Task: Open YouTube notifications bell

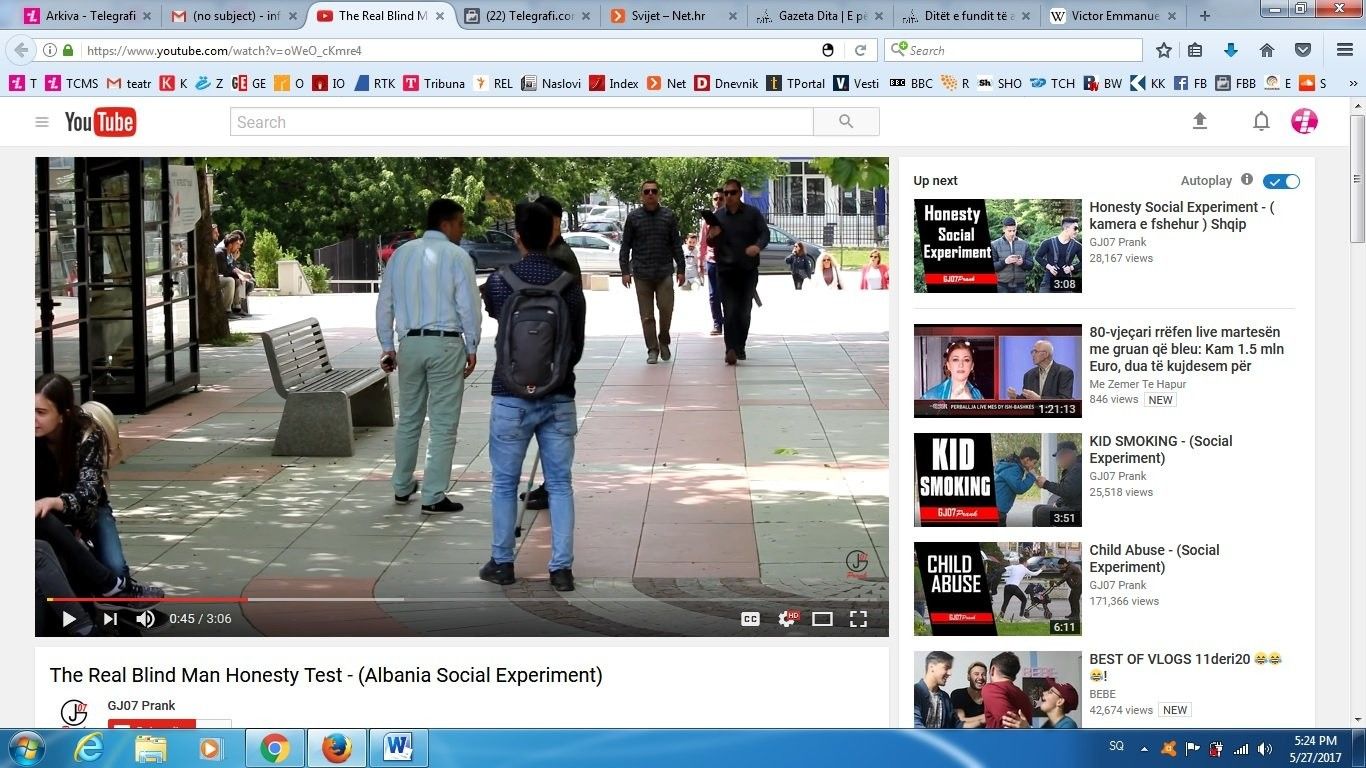Action: point(1261,121)
